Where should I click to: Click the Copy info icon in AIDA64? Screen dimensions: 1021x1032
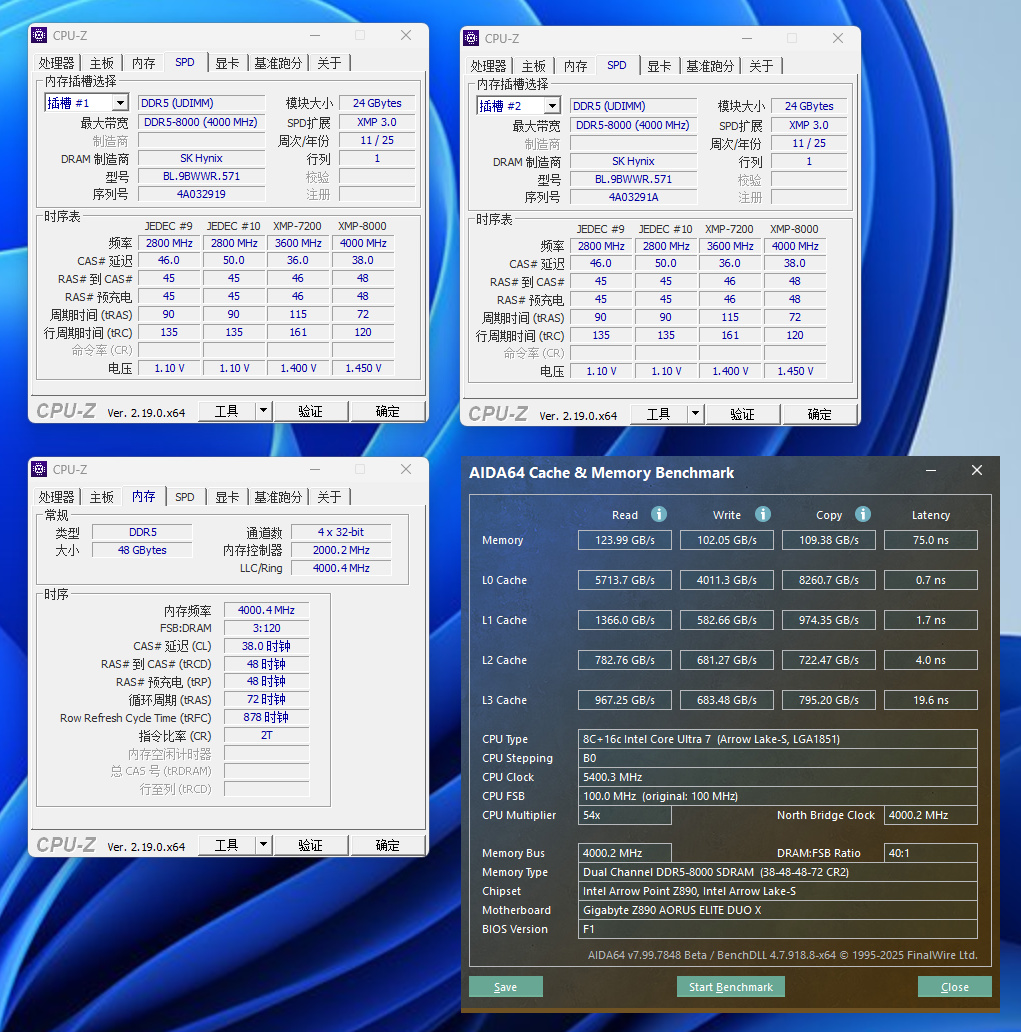[863, 514]
